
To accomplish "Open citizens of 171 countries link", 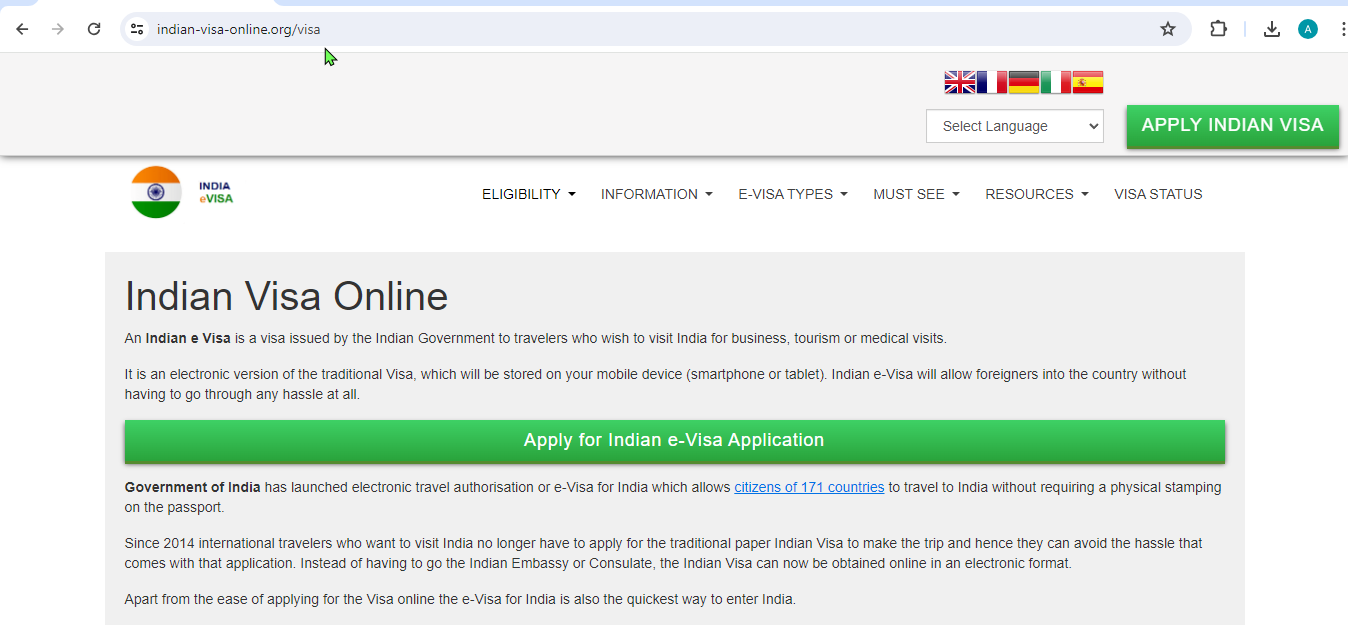I will click(809, 487).
